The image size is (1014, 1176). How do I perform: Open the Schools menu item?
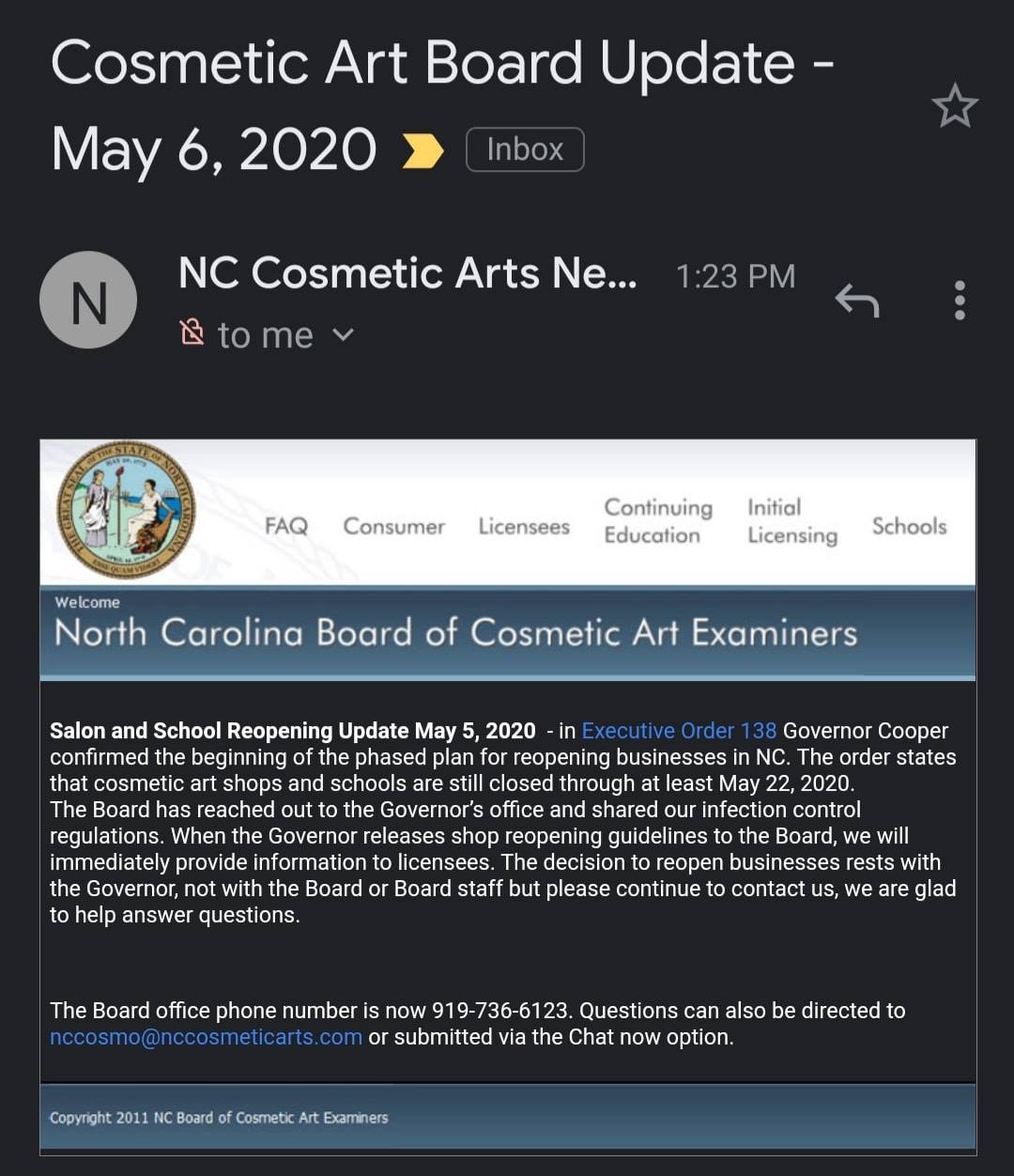tap(909, 526)
